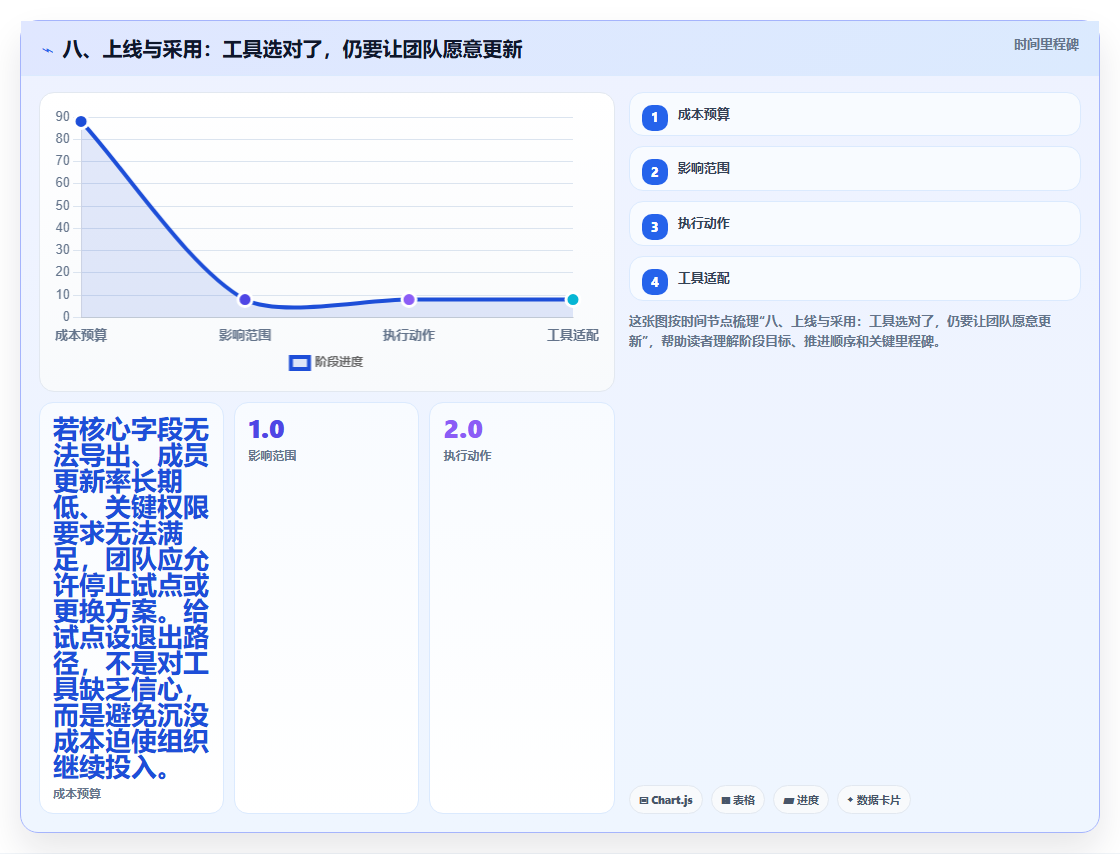Screen dimensions: 1120x854
Task: Select the 工具适配 milestone row
Action: [x=854, y=278]
